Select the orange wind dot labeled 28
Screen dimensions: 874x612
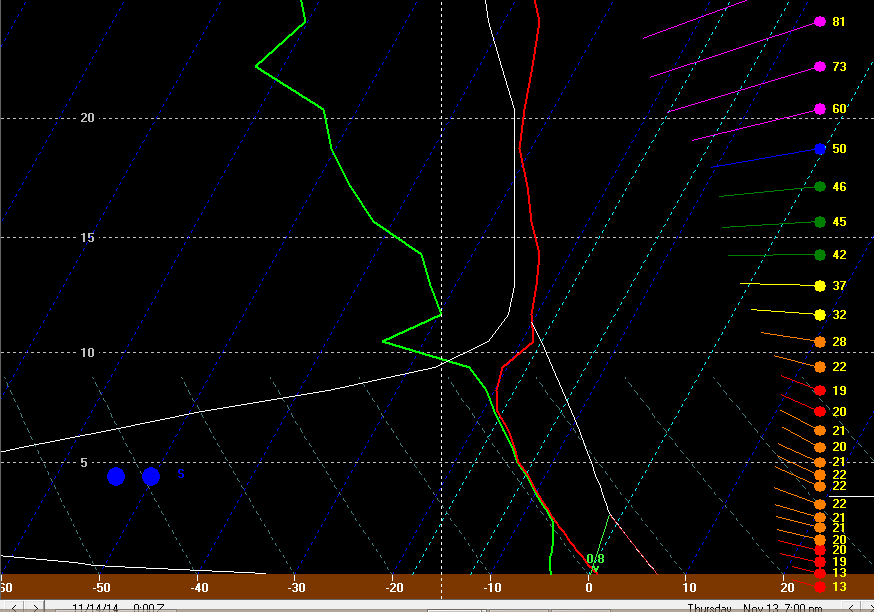820,342
